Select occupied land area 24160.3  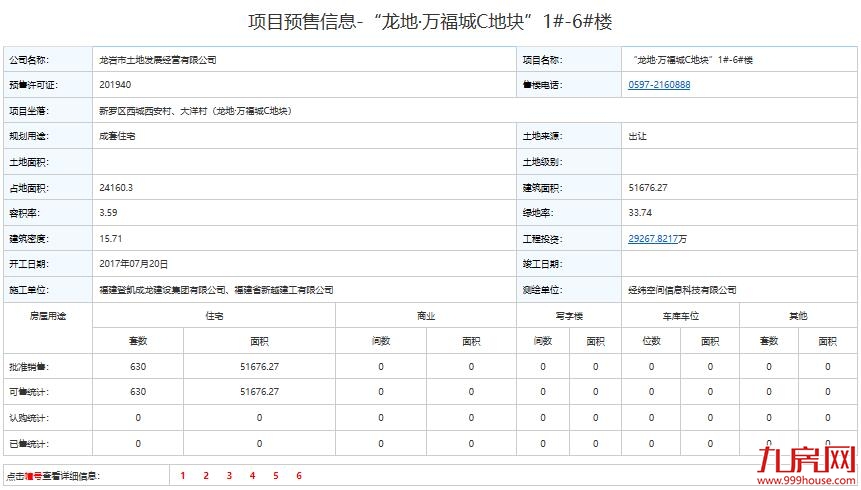(116, 188)
